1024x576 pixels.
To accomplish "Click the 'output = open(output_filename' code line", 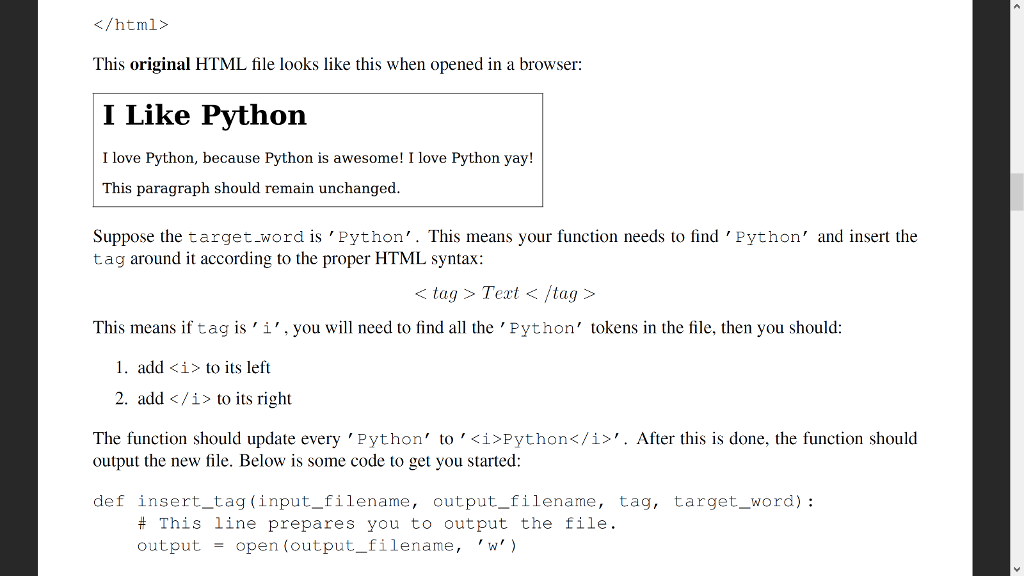I will pos(327,546).
